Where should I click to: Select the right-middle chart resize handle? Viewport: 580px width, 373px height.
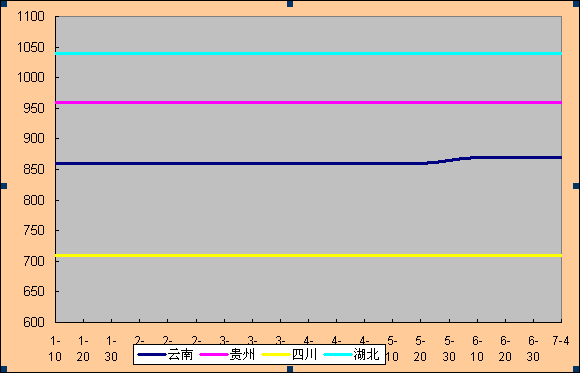[577, 186]
